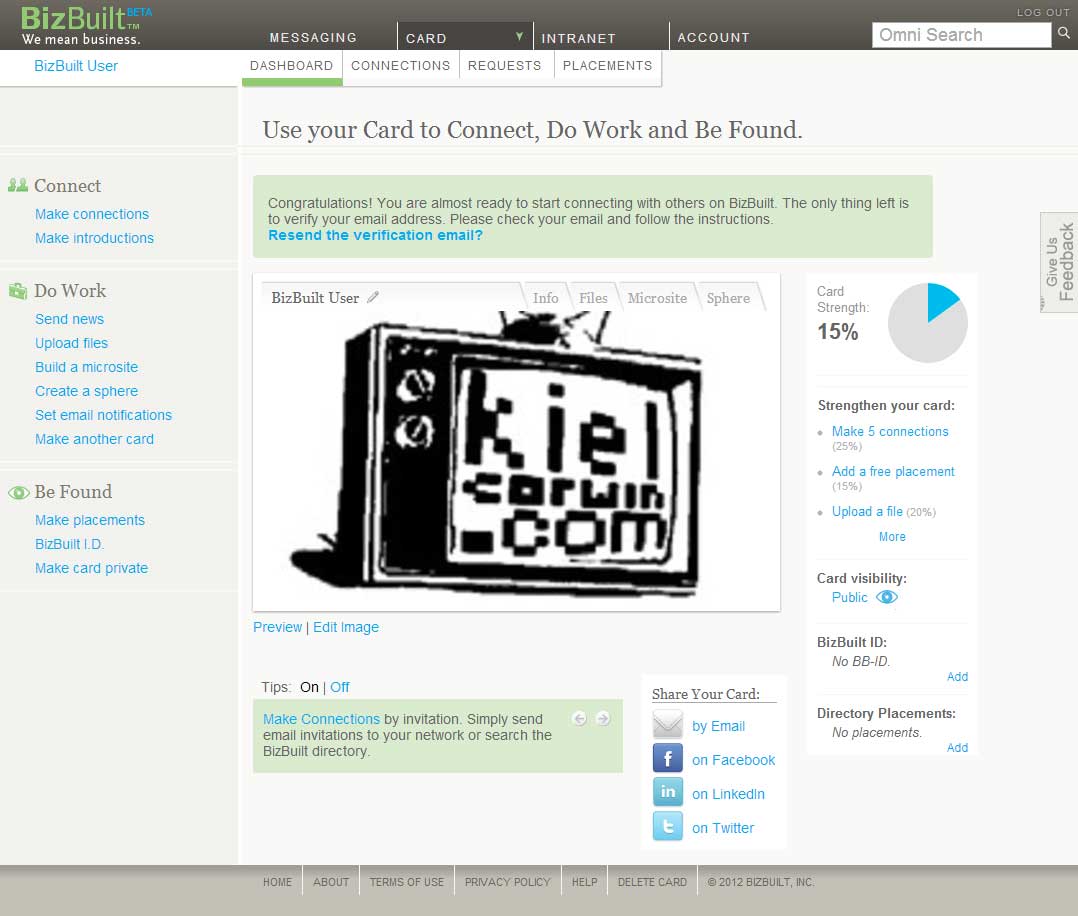The image size is (1078, 916).
Task: Open Make introductions link
Action: [x=94, y=238]
